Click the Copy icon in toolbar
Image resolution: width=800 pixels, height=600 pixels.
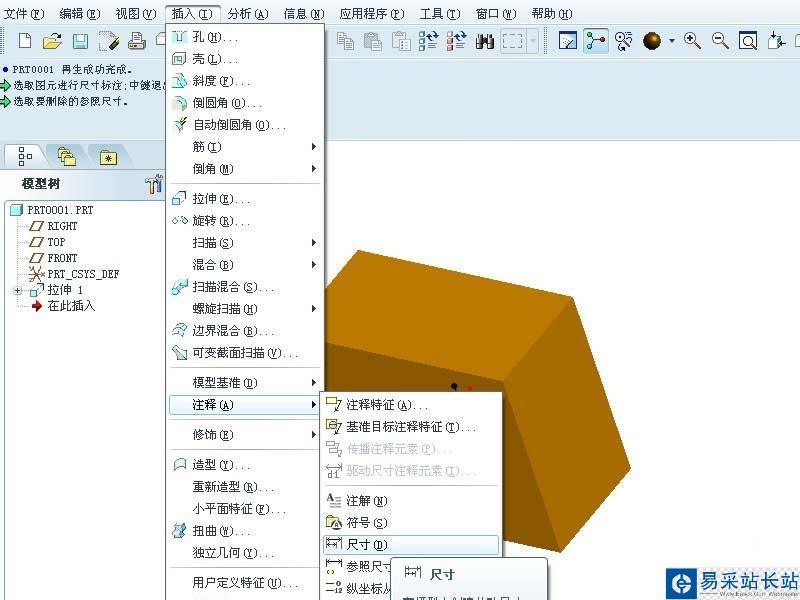tap(345, 41)
